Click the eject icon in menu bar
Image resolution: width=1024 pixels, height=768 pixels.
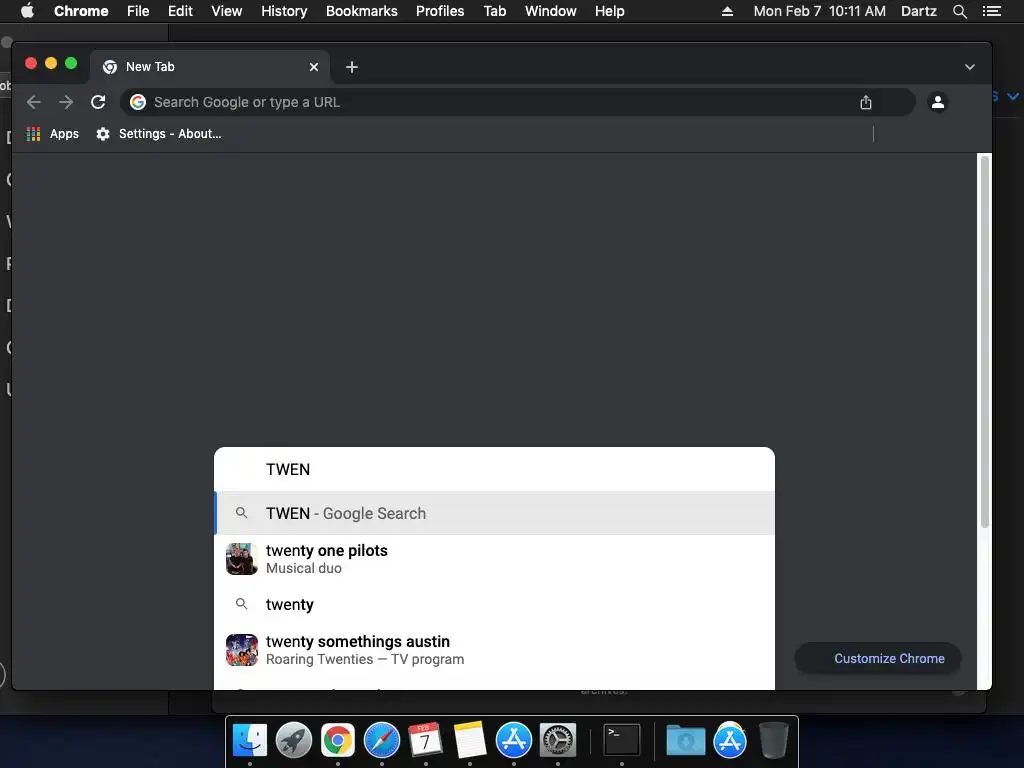click(727, 11)
